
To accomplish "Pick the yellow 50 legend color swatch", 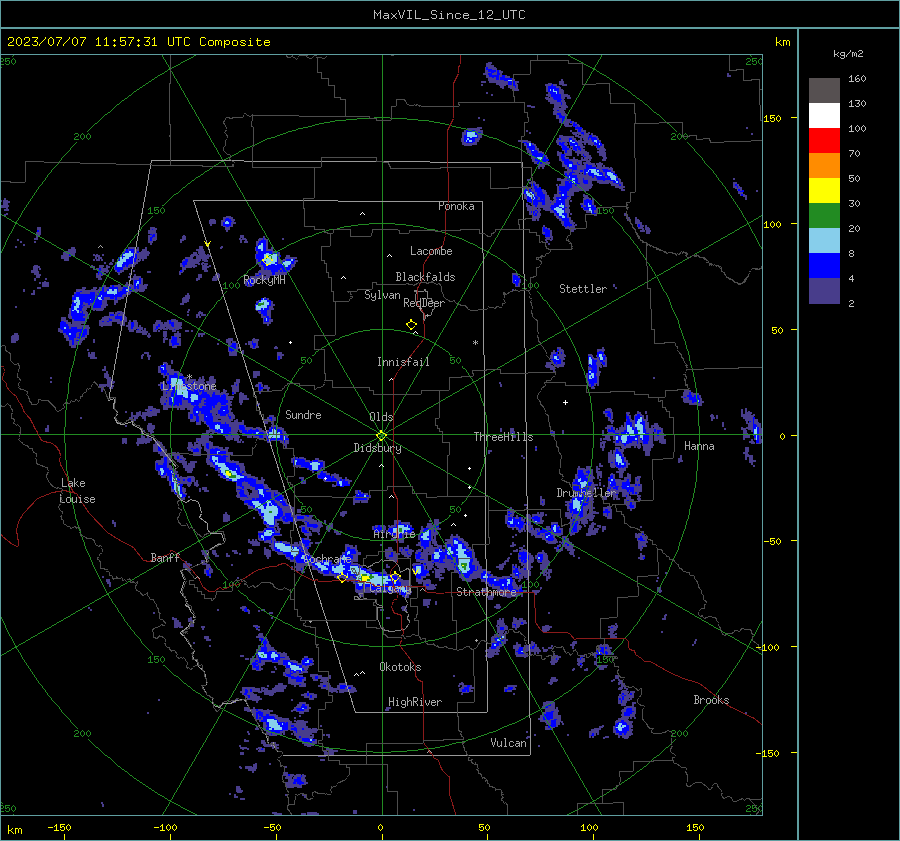I will (x=824, y=191).
